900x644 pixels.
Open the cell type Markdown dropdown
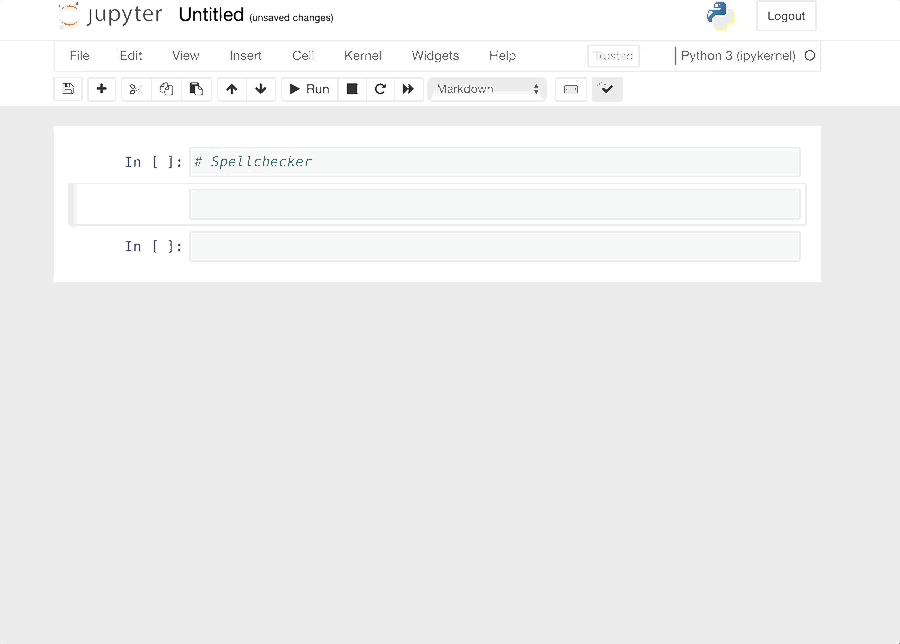pos(487,89)
